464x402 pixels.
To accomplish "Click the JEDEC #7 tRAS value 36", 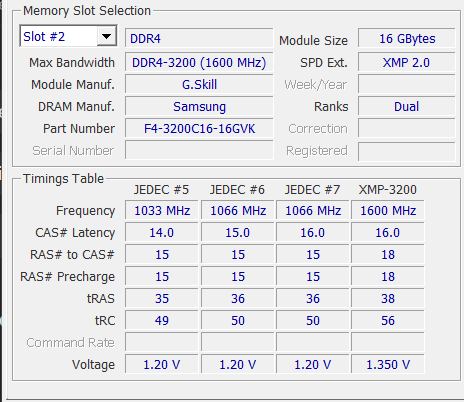I will point(313,298).
